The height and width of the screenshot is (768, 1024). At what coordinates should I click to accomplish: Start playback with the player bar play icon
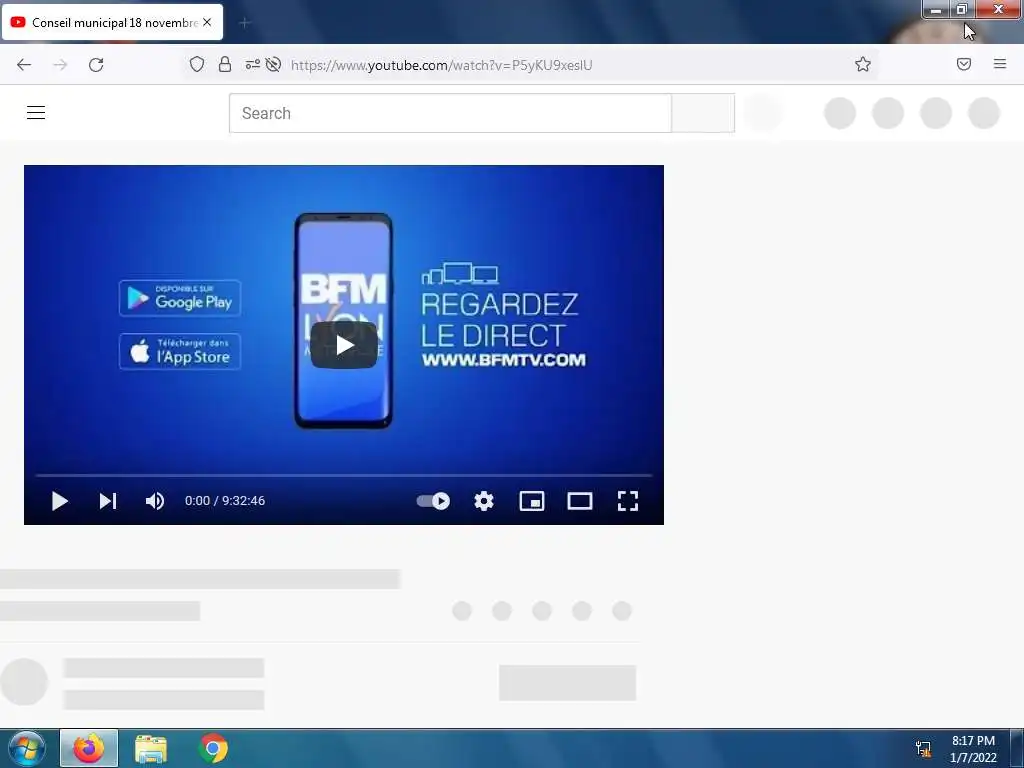[x=59, y=501]
